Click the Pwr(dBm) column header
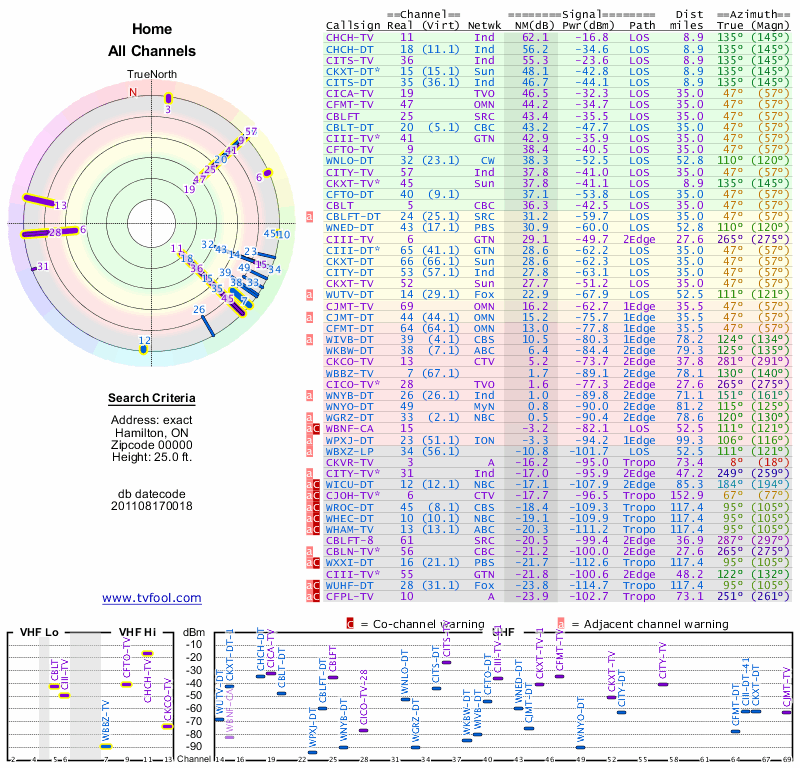 click(588, 26)
